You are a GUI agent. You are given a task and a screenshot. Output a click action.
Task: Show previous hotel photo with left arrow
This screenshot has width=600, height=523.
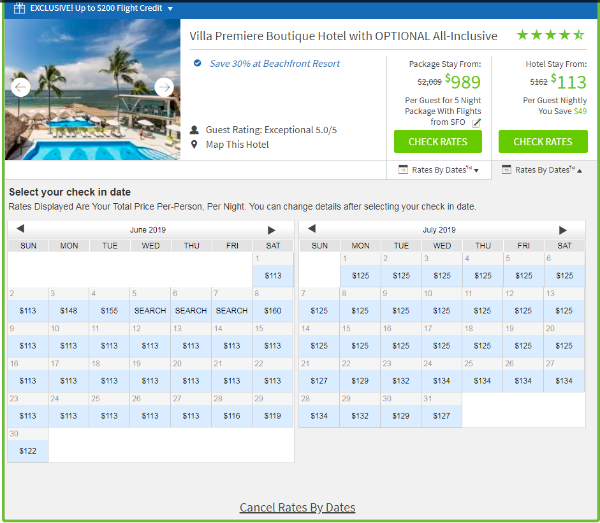(x=20, y=88)
